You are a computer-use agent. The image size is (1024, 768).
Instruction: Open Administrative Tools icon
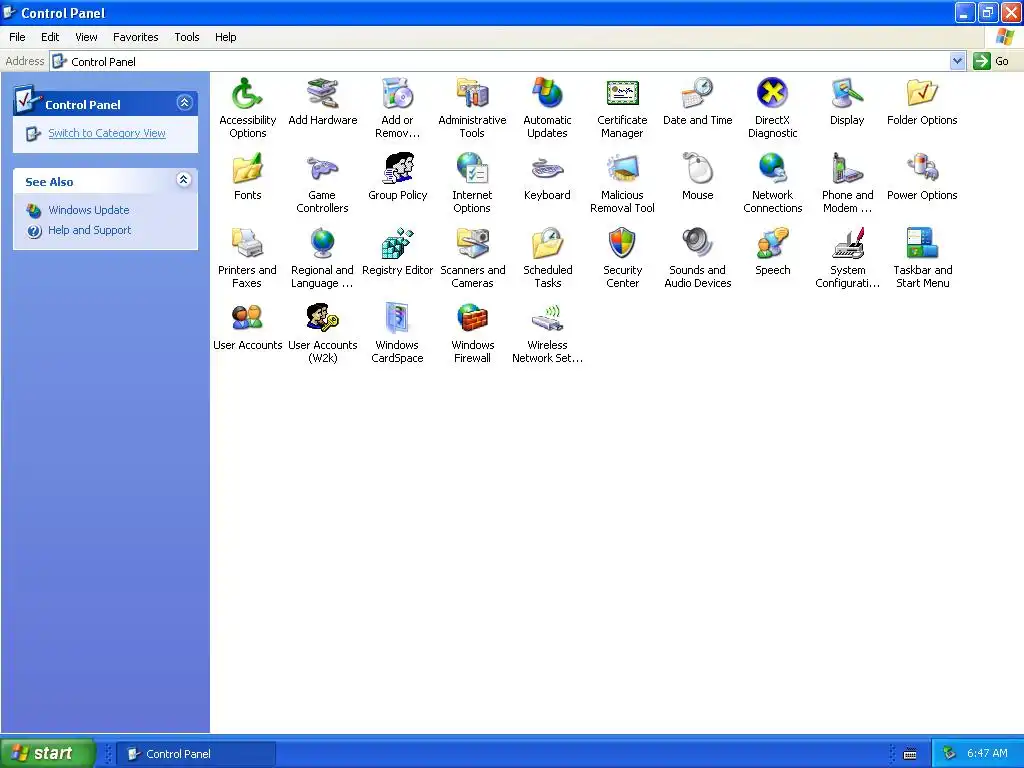coord(472,93)
